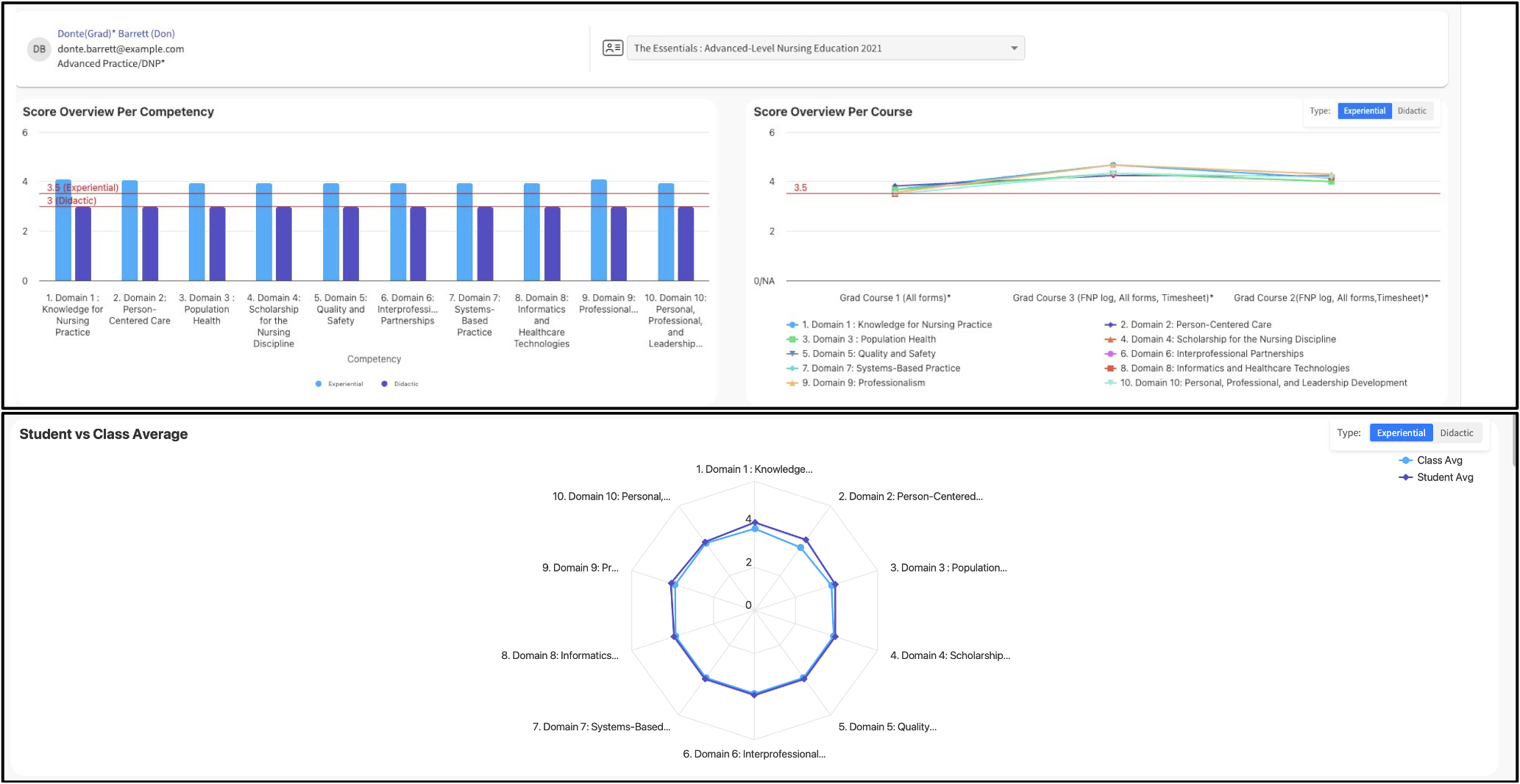Select Experiential in Student vs Class Average
This screenshot has width=1520, height=784.
pos(1400,433)
